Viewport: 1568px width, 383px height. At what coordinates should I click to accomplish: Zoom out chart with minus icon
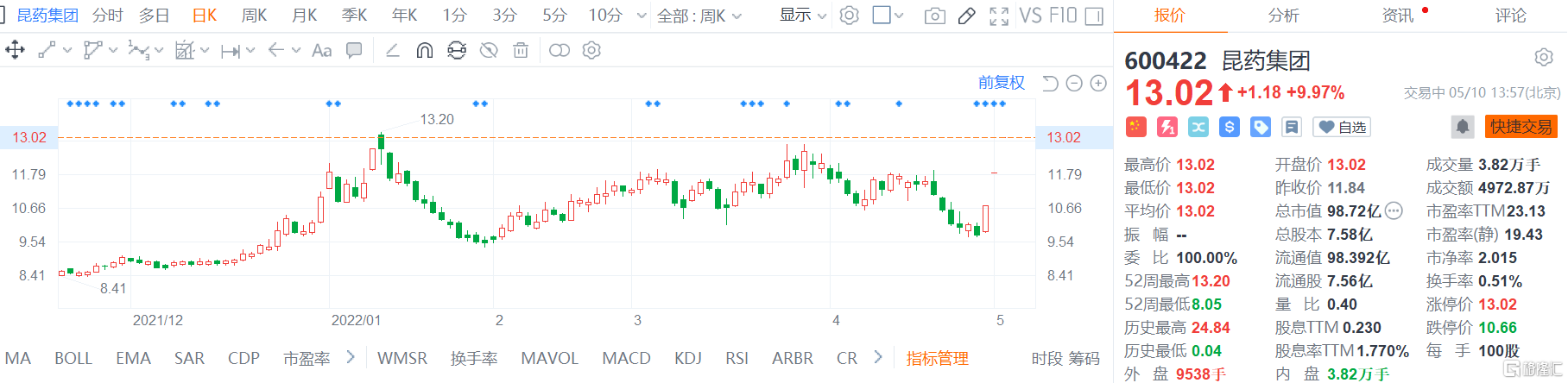click(1074, 84)
